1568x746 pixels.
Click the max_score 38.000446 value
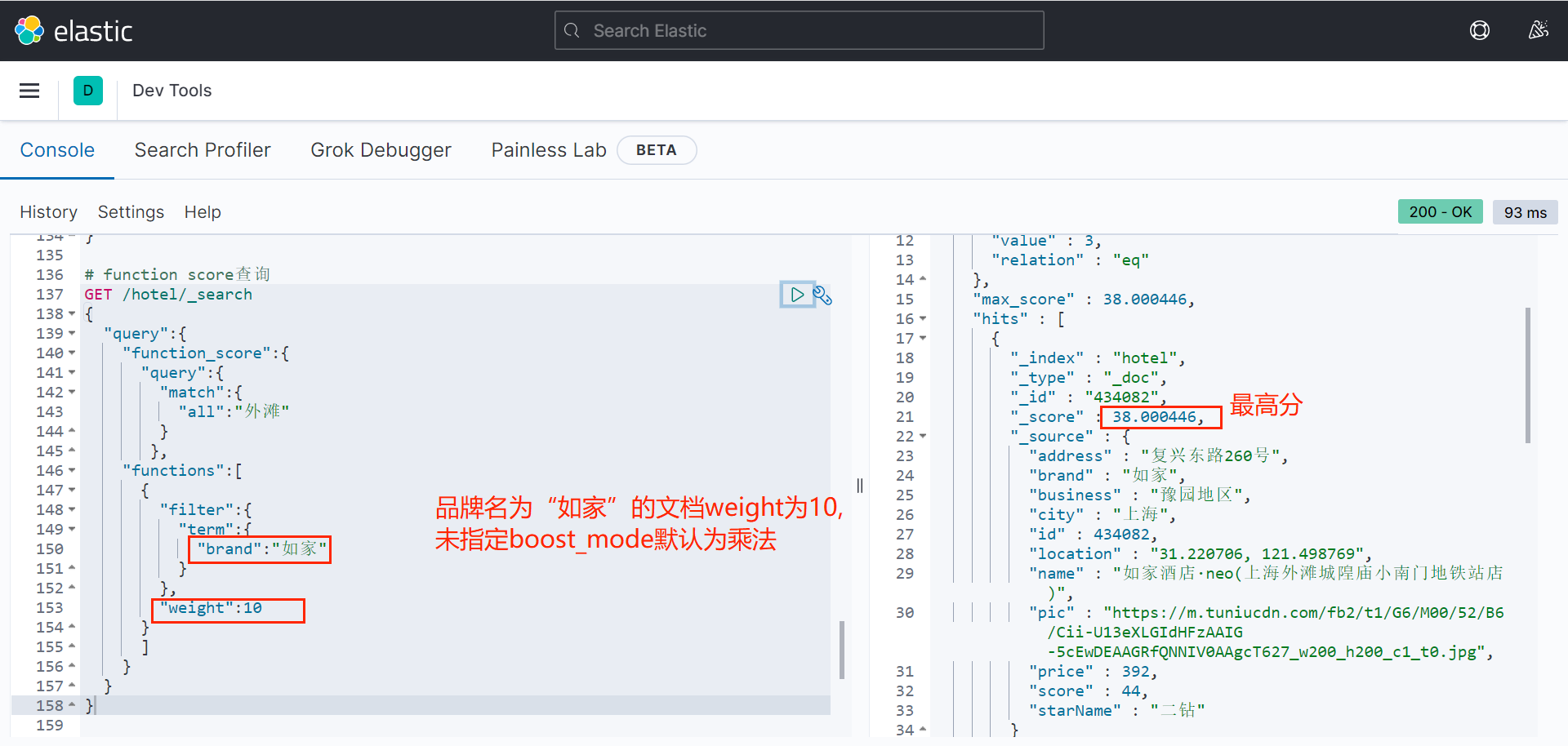point(1145,300)
